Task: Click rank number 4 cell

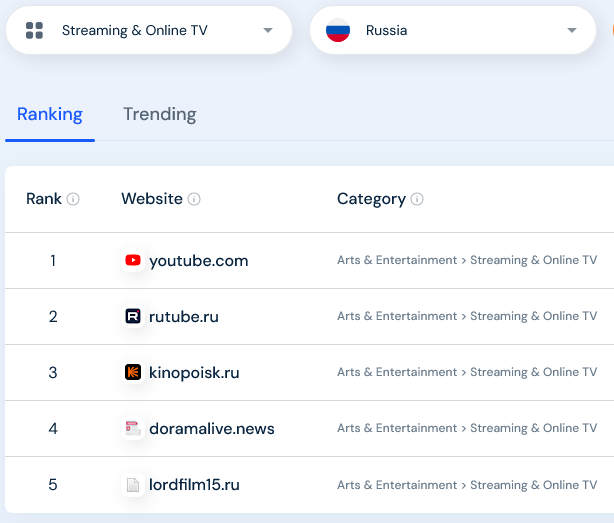Action: pos(53,429)
